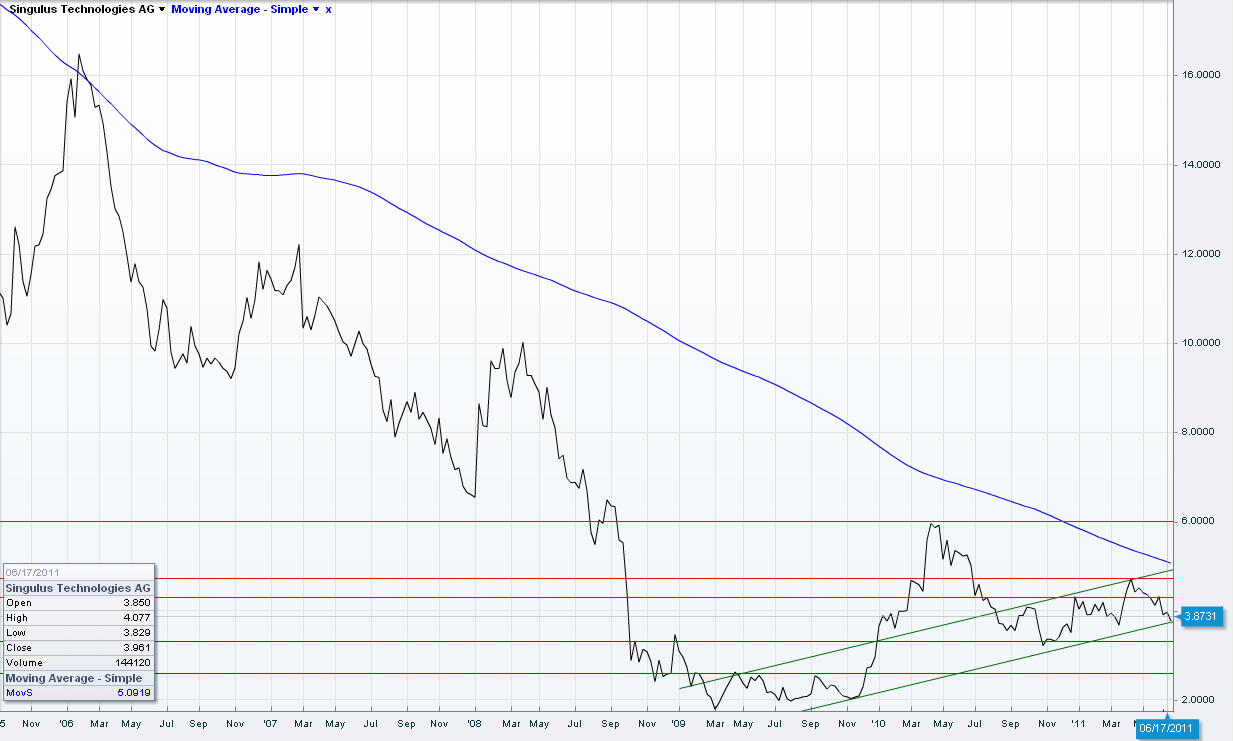Click the Open 3.850 row
Viewport: 1233px width, 741px height.
tap(78, 603)
